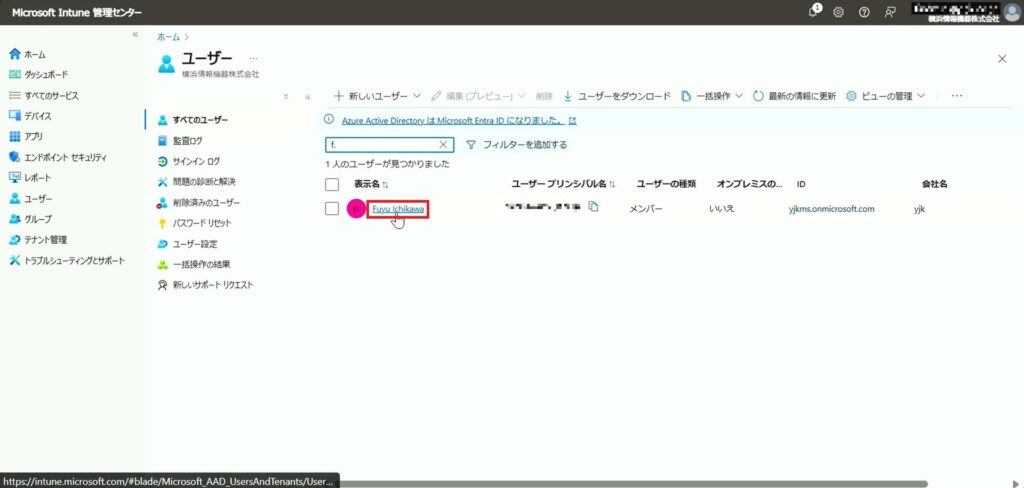Open feedback icon in top bar

pyautogui.click(x=889, y=12)
